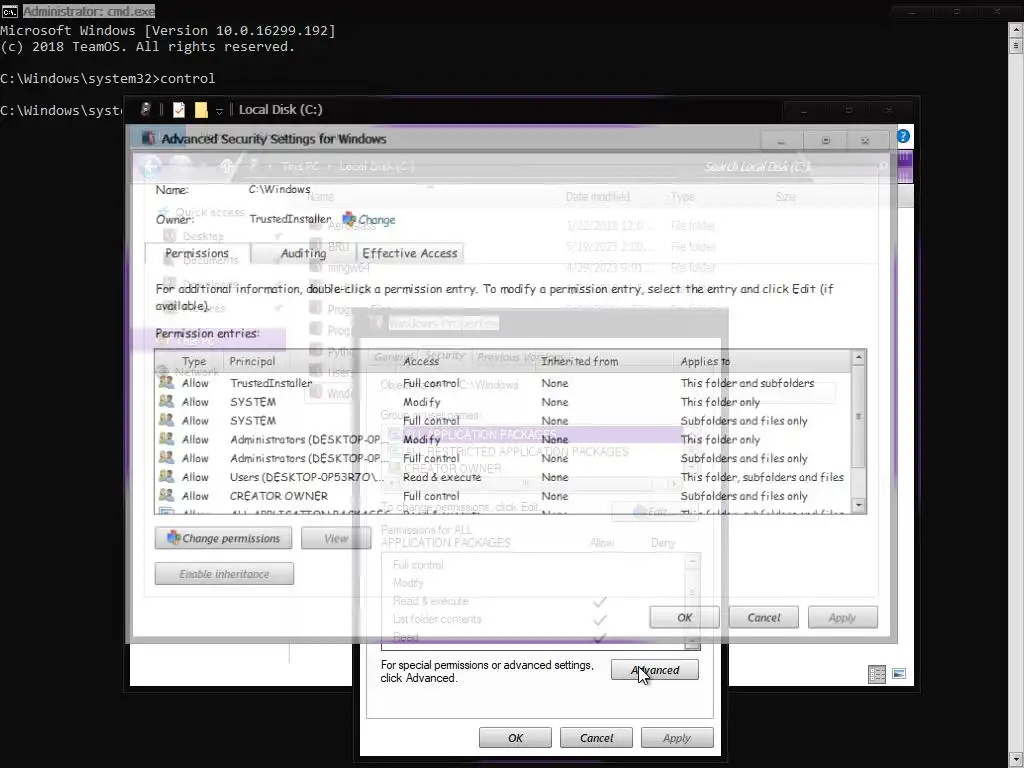Click the cmd window scroll up arrow

(x=1016, y=29)
